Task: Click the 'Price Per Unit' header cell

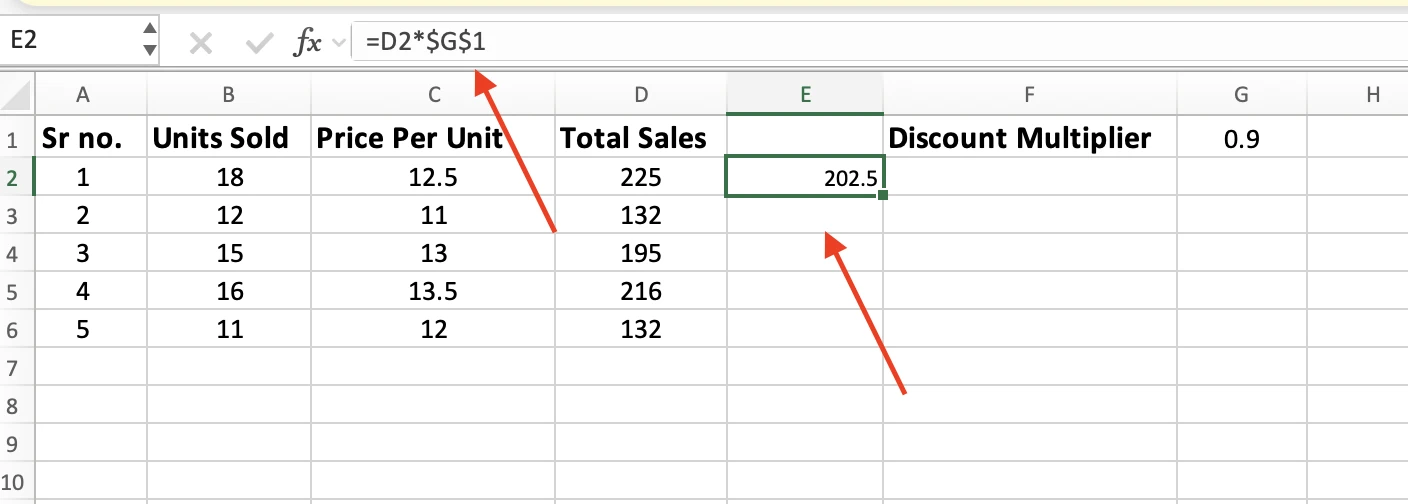Action: click(x=434, y=138)
